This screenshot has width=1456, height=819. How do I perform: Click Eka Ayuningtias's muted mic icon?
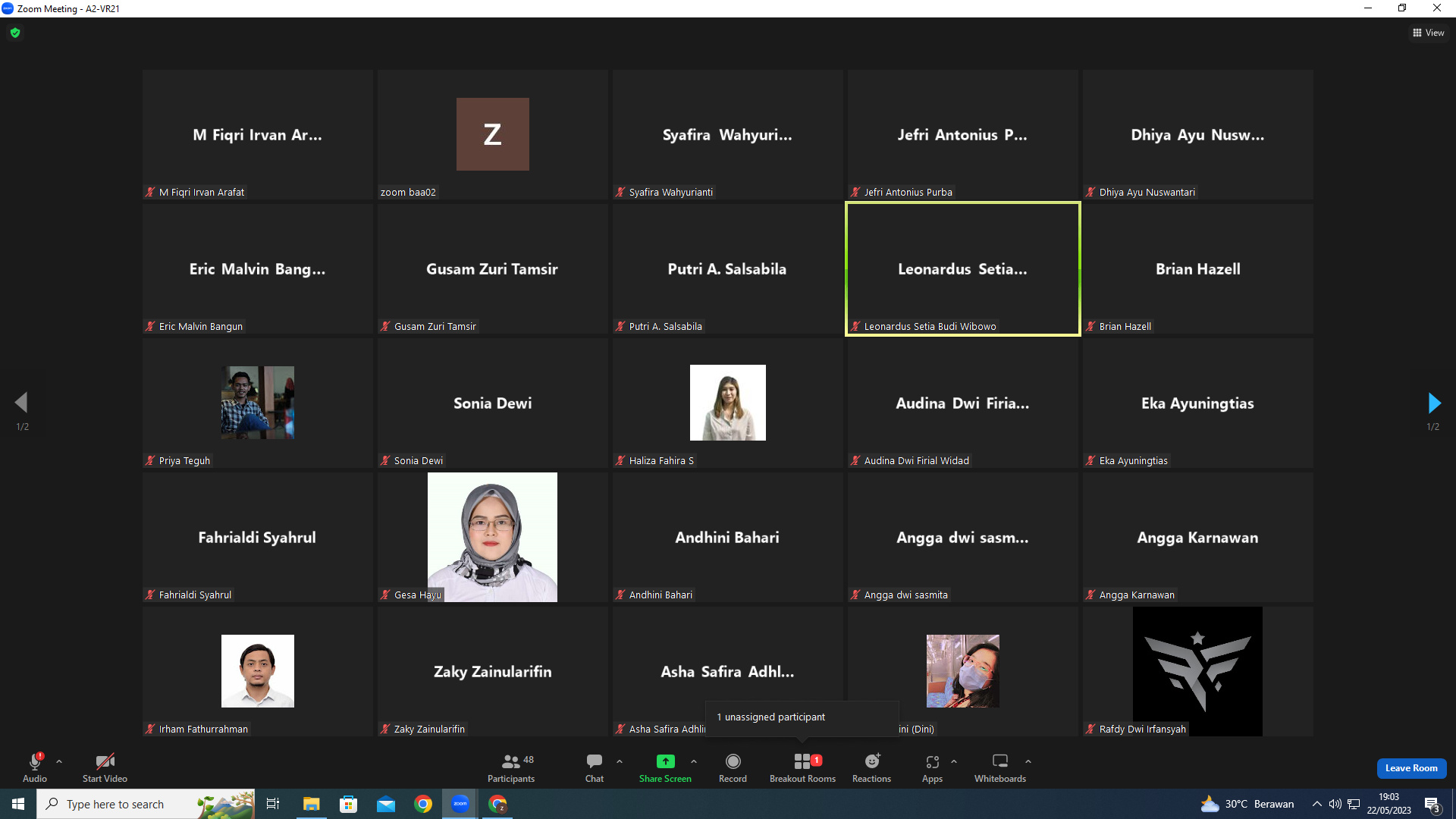[1090, 460]
